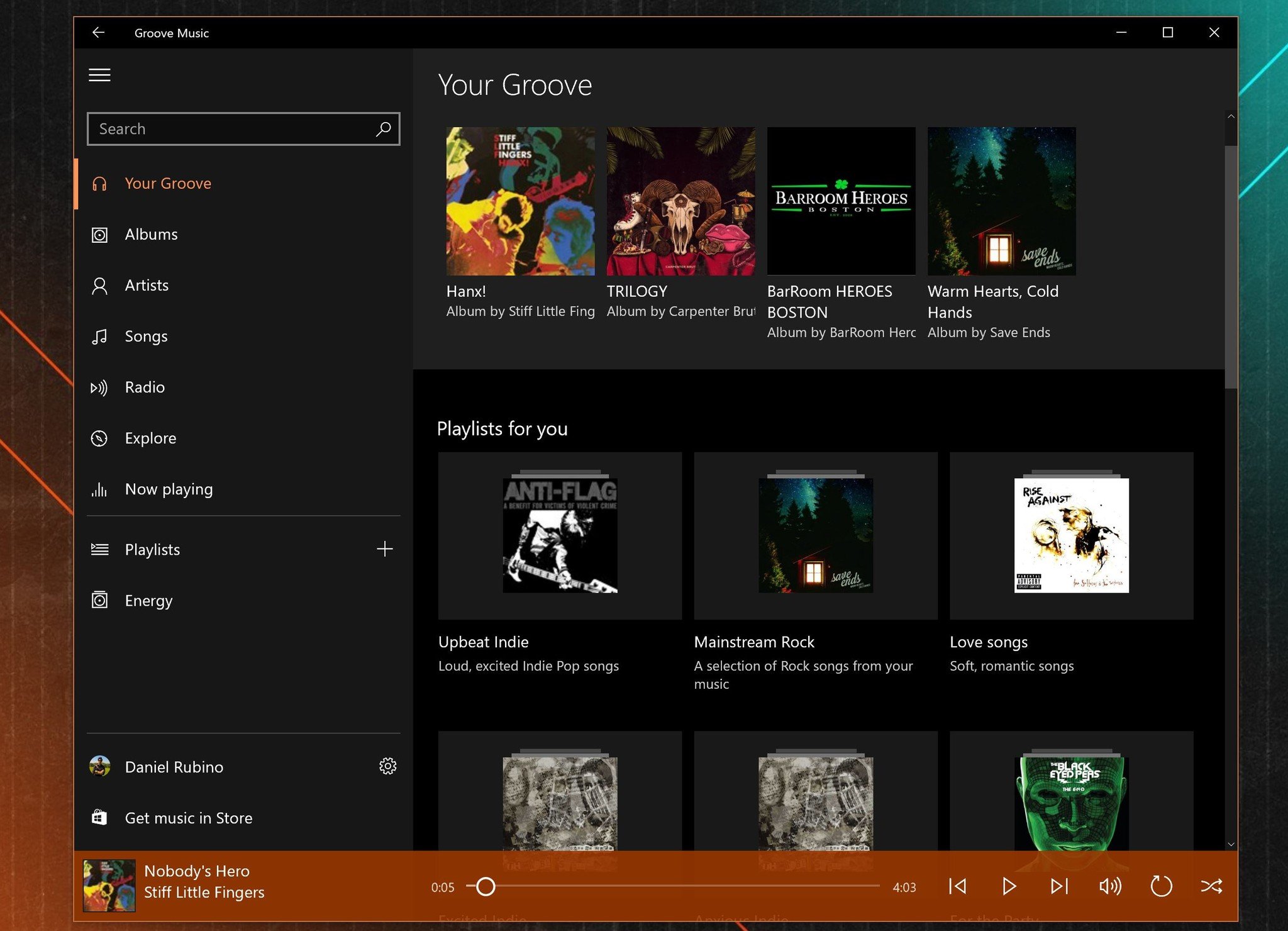Open the Hanx! album thumbnail
The image size is (1288, 931).
520,201
